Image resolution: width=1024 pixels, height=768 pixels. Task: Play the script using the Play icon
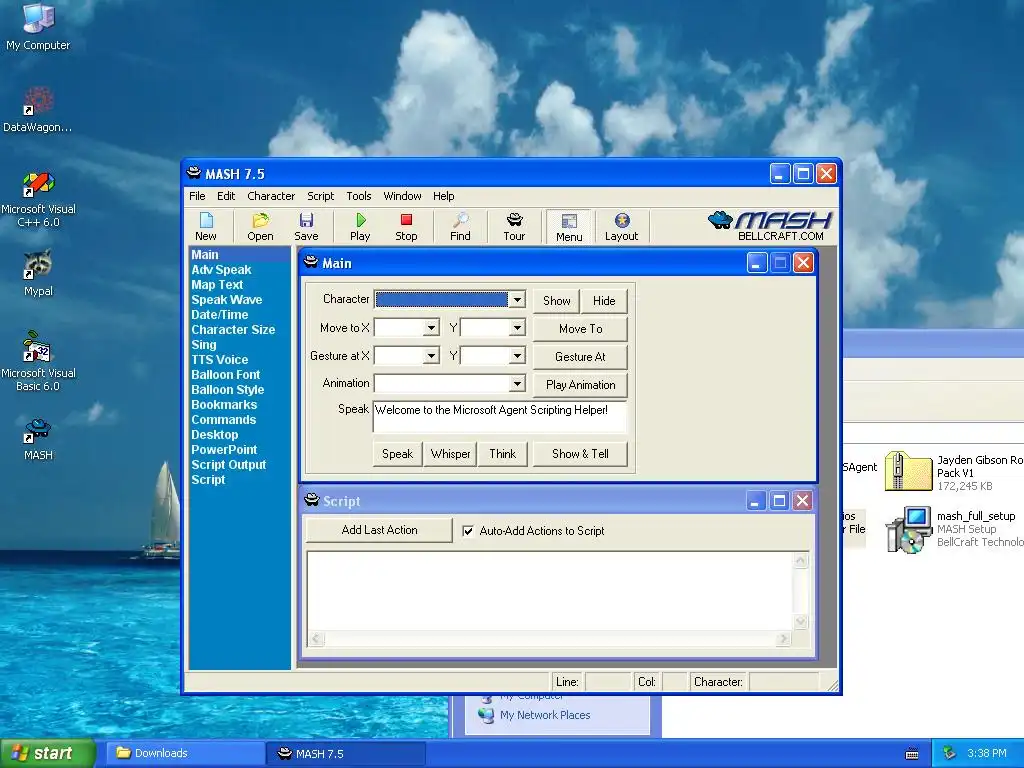(360, 227)
